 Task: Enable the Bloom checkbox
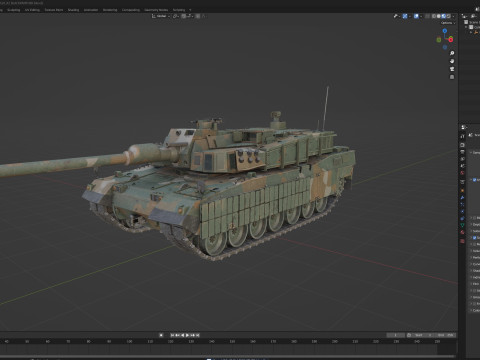(474, 218)
